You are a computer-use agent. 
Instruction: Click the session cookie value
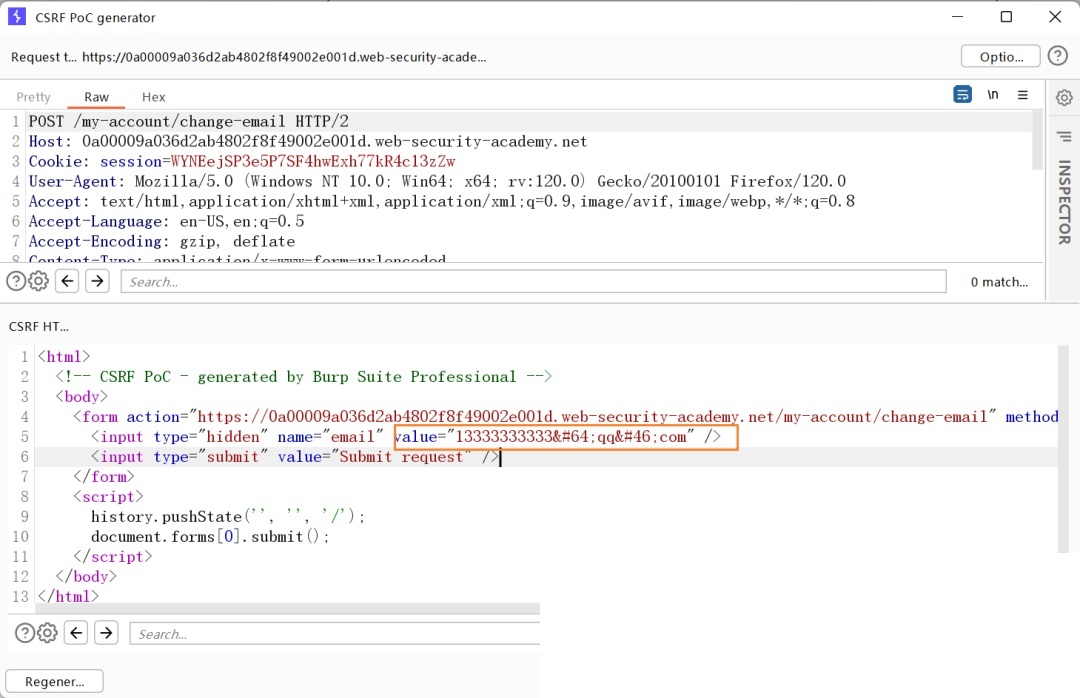coord(313,161)
